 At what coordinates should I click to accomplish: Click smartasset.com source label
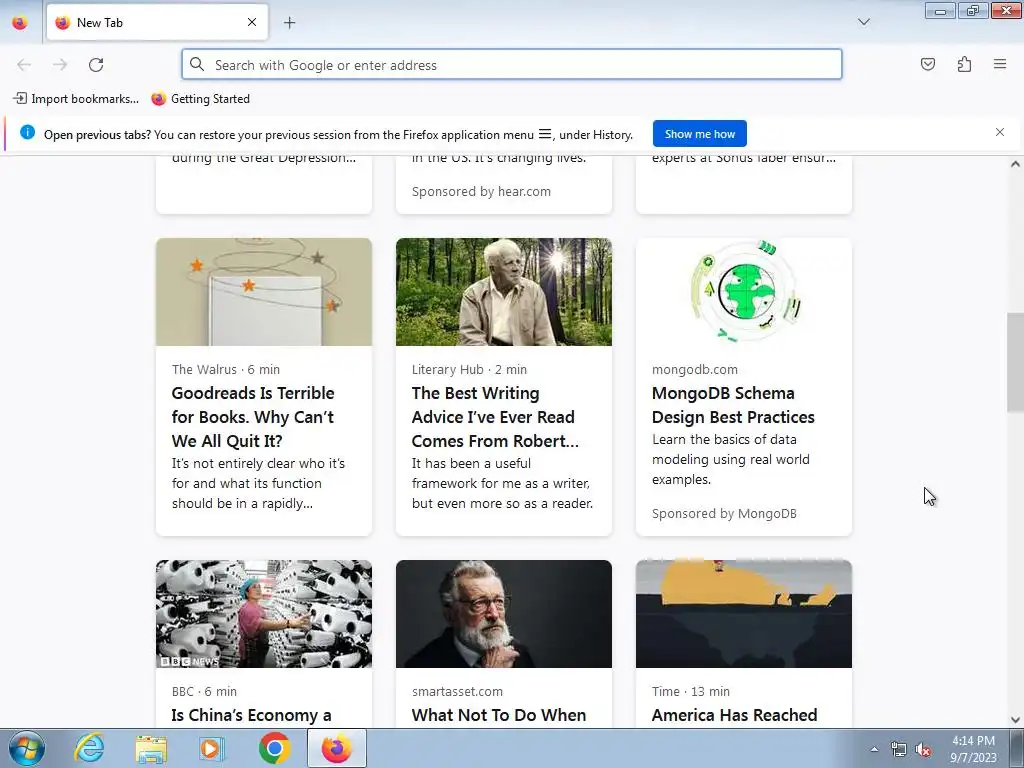point(457,692)
